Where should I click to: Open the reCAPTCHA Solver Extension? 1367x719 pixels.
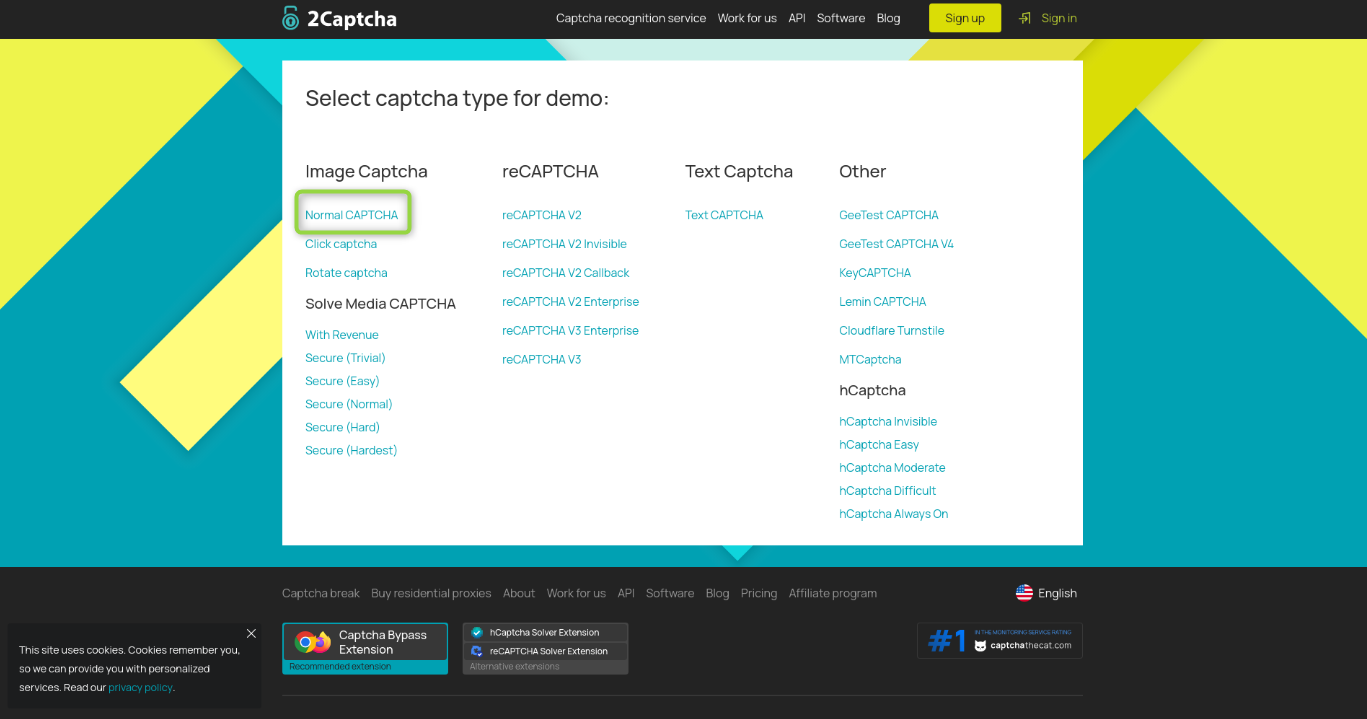[545, 651]
